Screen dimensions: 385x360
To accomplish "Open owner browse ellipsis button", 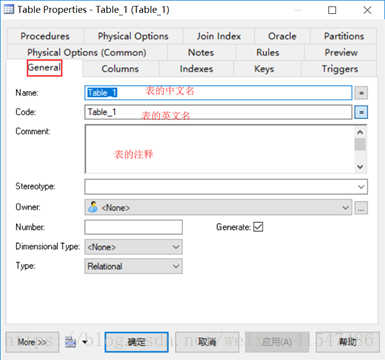I will tap(361, 208).
